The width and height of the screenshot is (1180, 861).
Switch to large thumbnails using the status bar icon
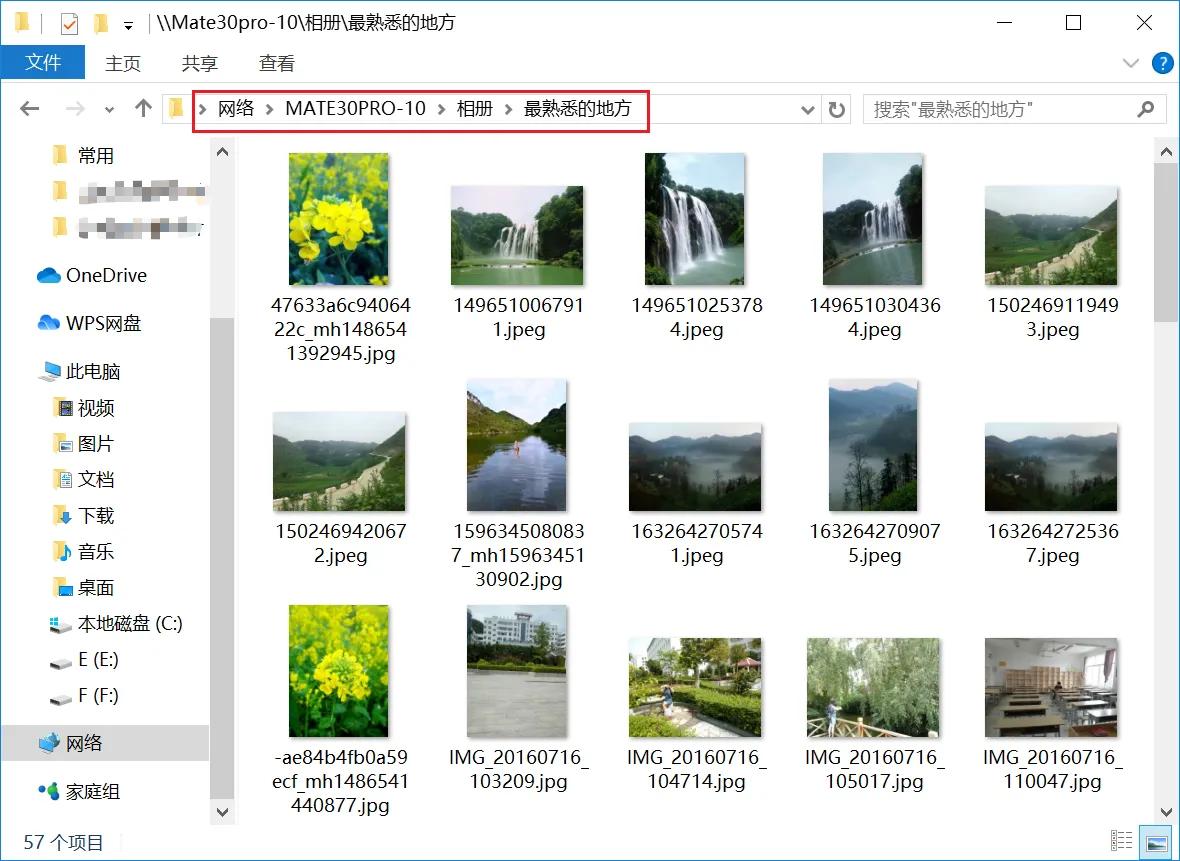pos(1155,841)
